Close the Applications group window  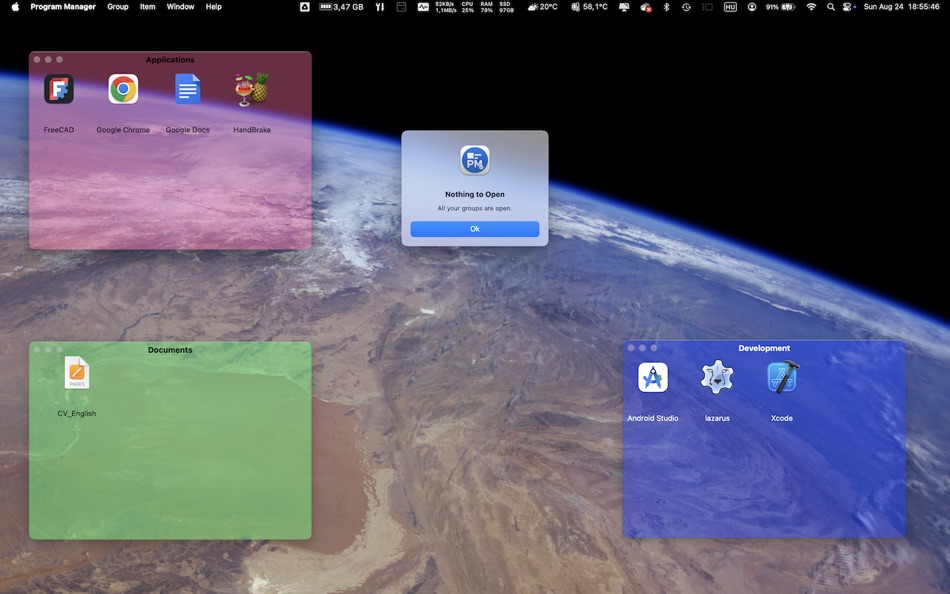[37, 59]
